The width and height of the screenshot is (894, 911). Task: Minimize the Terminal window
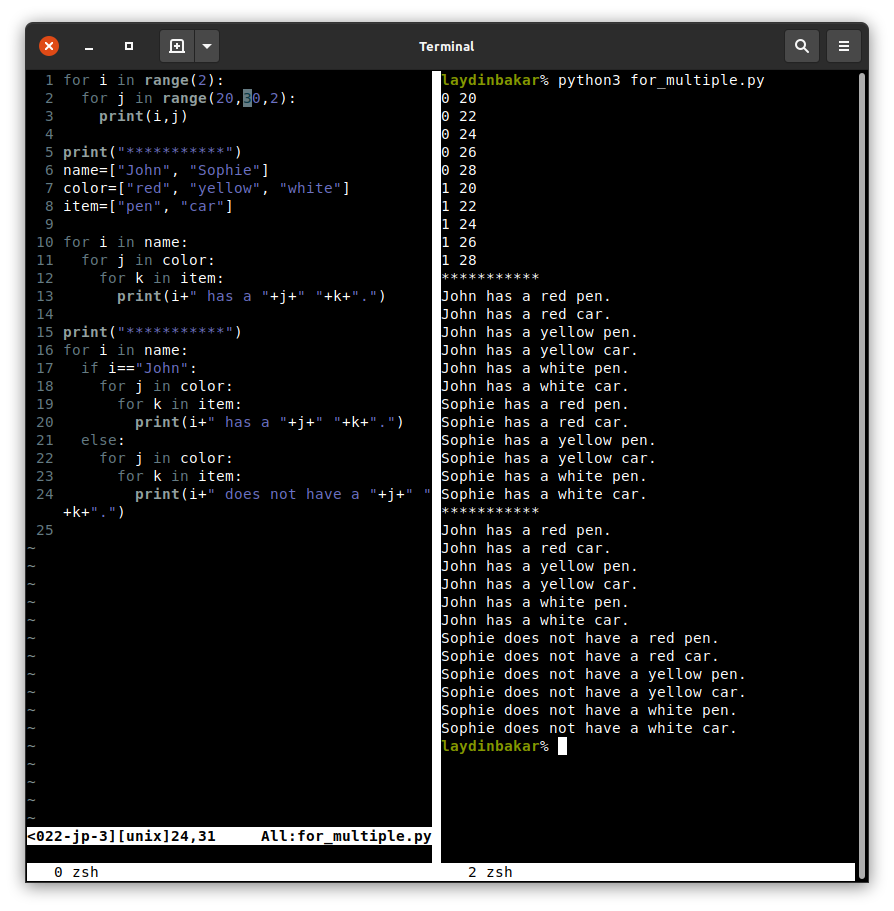(x=89, y=46)
